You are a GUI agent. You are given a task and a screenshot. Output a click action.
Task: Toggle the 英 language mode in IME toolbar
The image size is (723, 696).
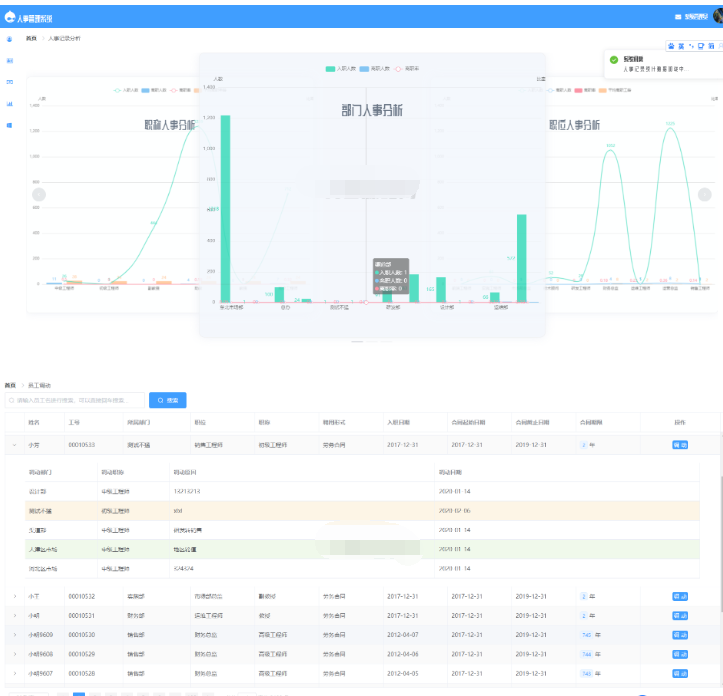[681, 46]
